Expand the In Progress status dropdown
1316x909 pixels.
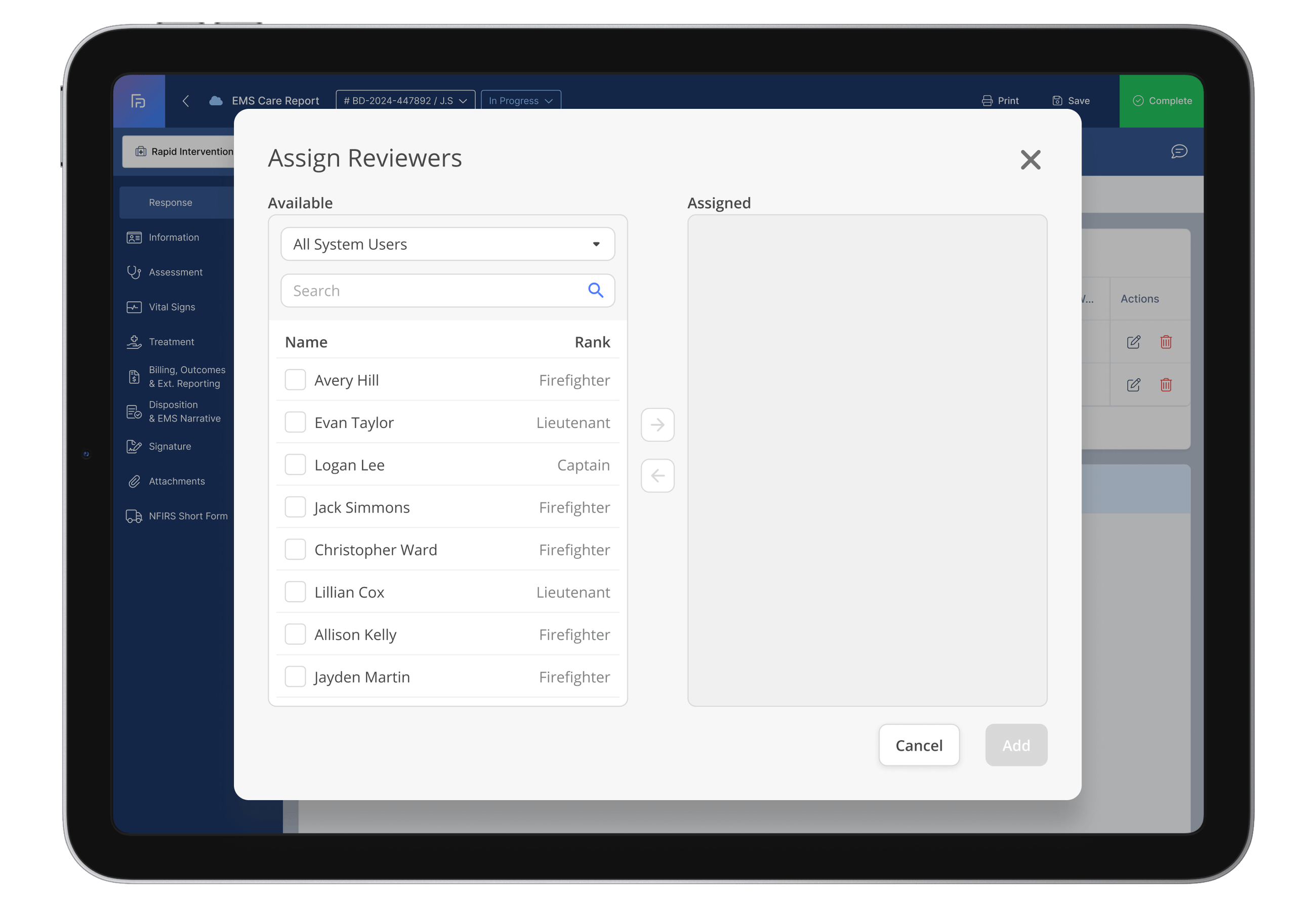tap(520, 100)
